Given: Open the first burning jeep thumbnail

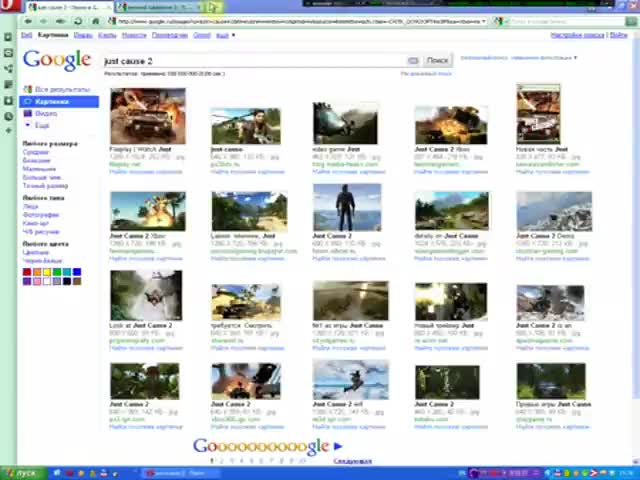Looking at the screenshot, I should click(147, 116).
